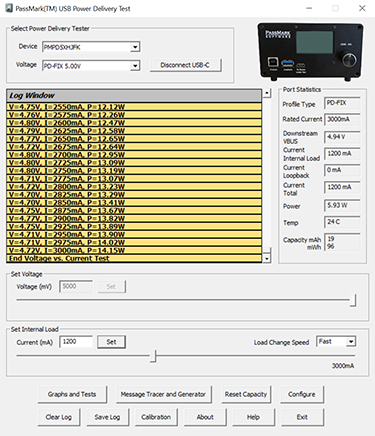Click the Log Window header
This screenshot has height=436, width=375.
point(134,96)
